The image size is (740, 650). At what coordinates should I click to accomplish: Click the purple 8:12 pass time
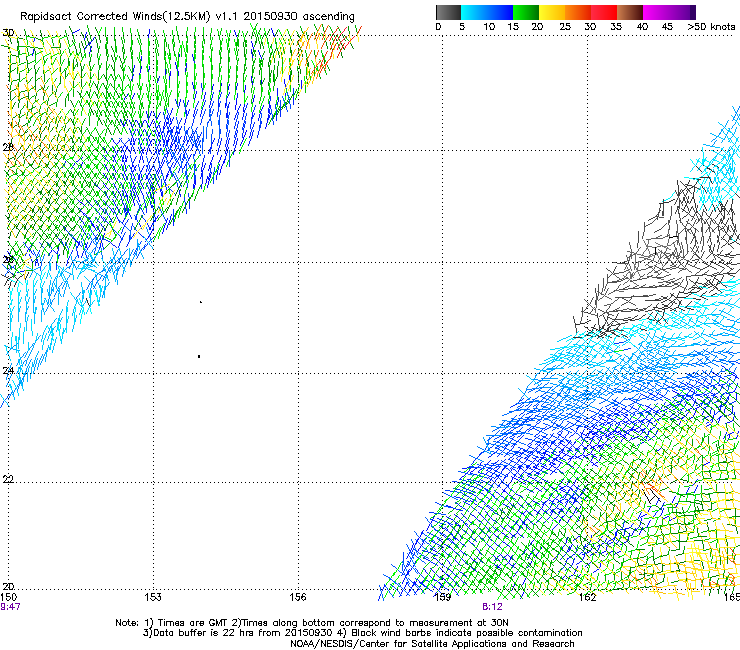coord(492,607)
